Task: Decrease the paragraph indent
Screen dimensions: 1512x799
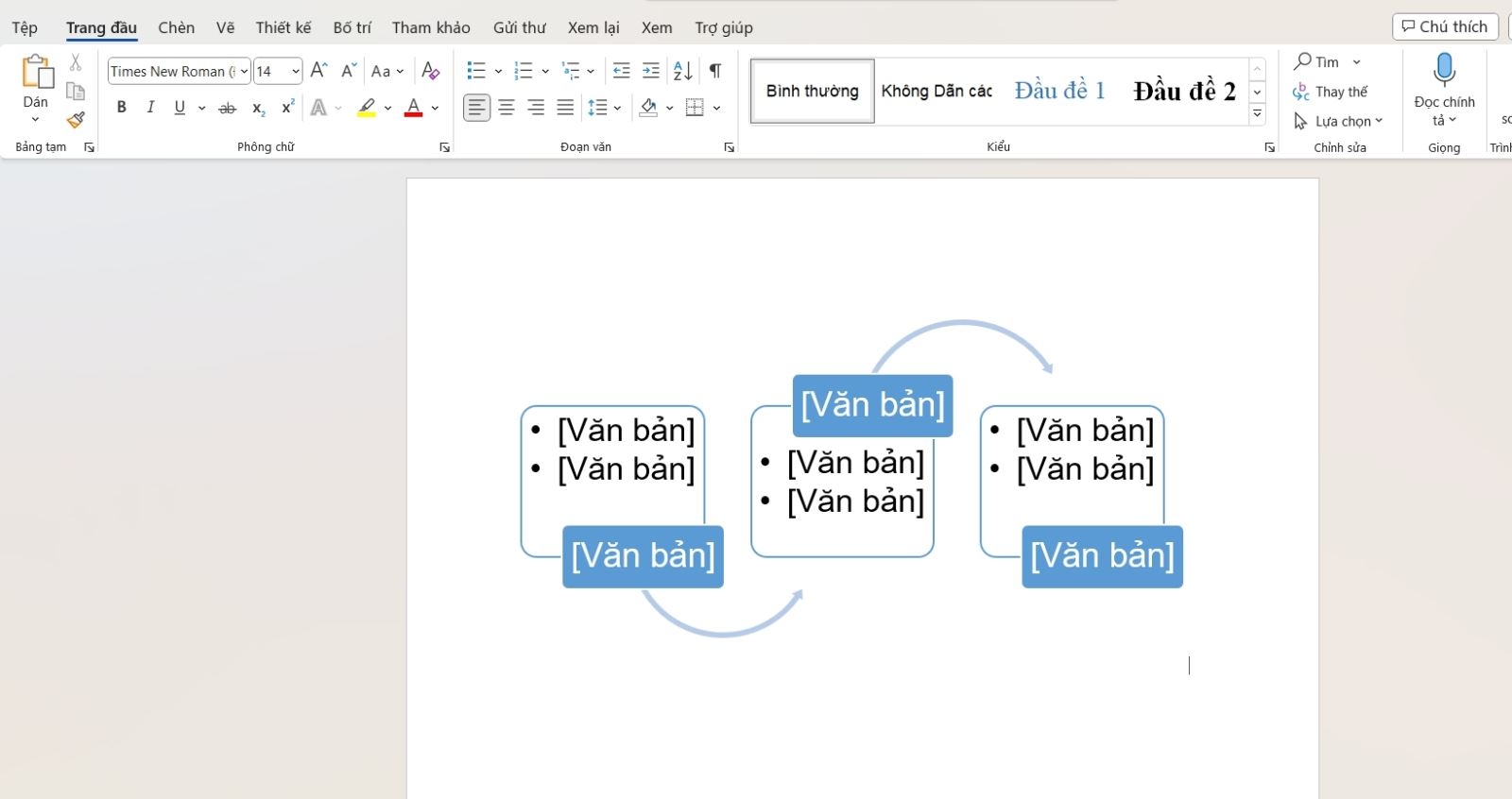Action: click(621, 71)
